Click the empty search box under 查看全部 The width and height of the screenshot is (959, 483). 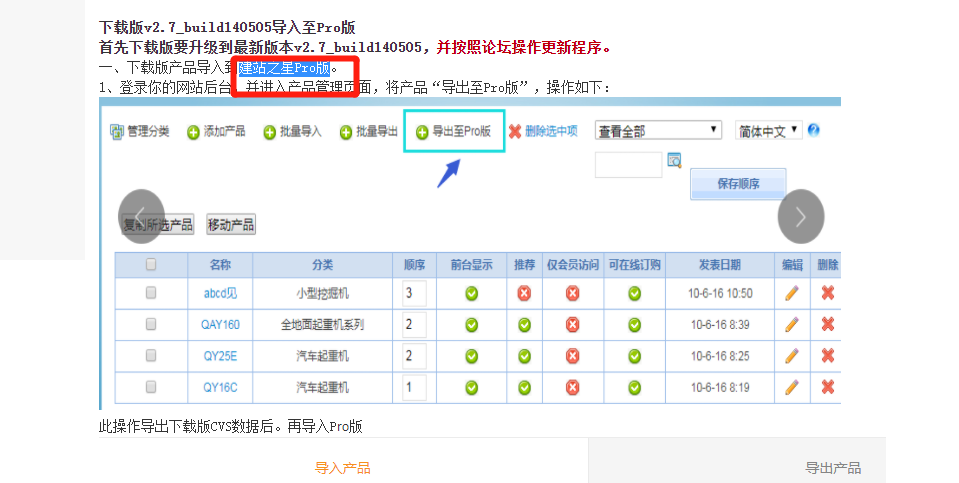pos(629,165)
